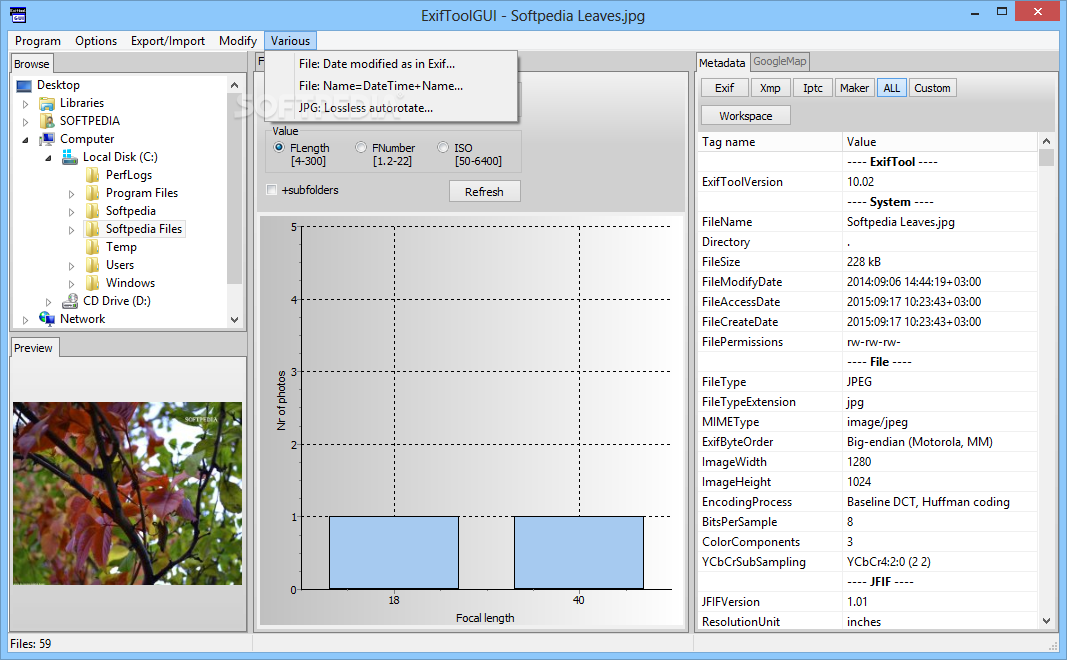Choose JPG: Lossless autorotate menu entry
Screen dimensions: 1067x660
[391, 108]
